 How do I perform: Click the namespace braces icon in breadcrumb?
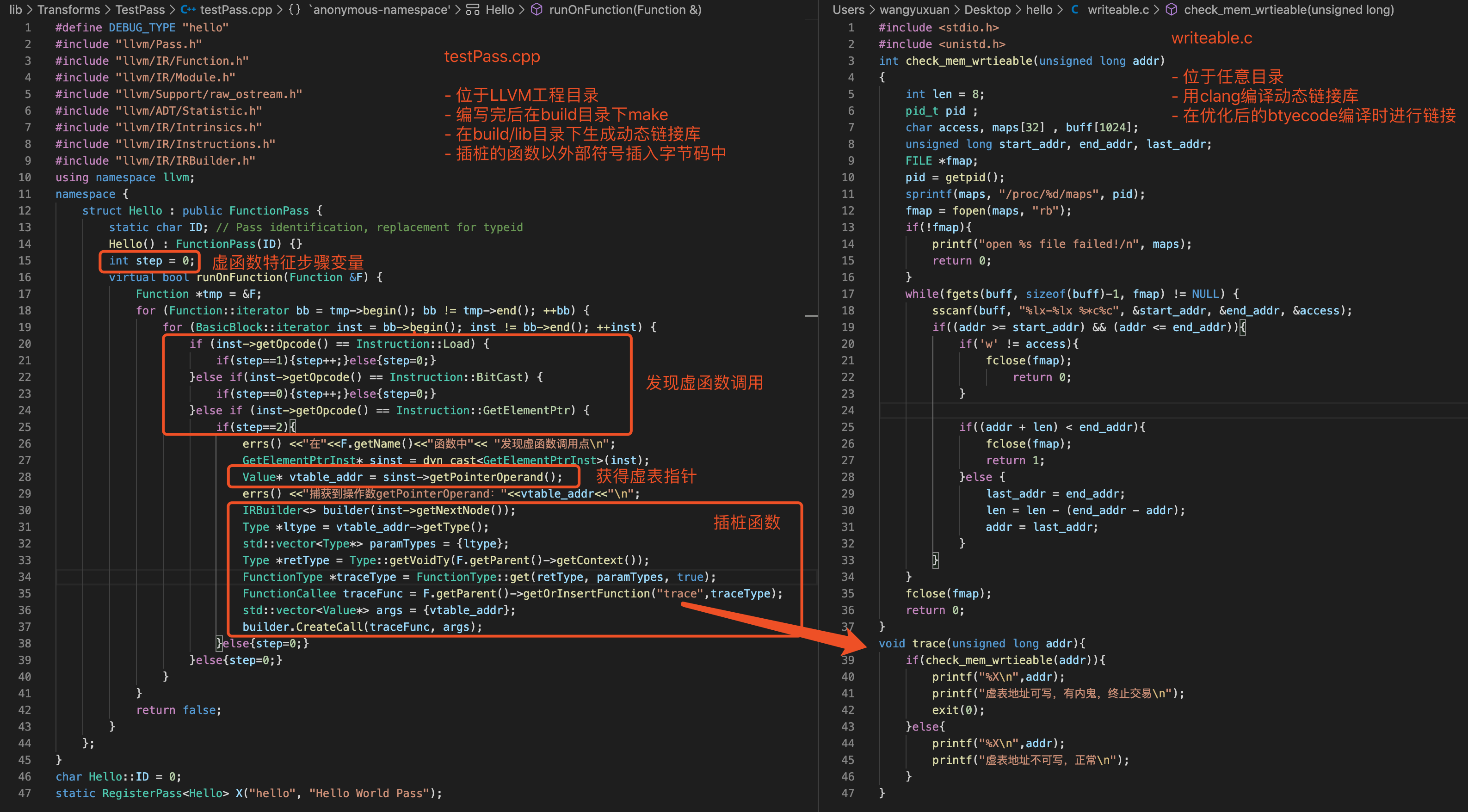point(294,10)
